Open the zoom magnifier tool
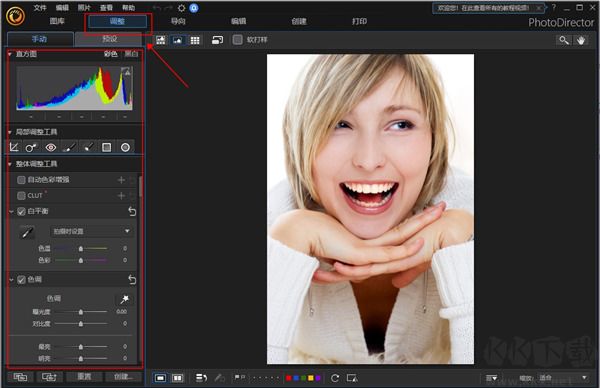 pos(564,40)
